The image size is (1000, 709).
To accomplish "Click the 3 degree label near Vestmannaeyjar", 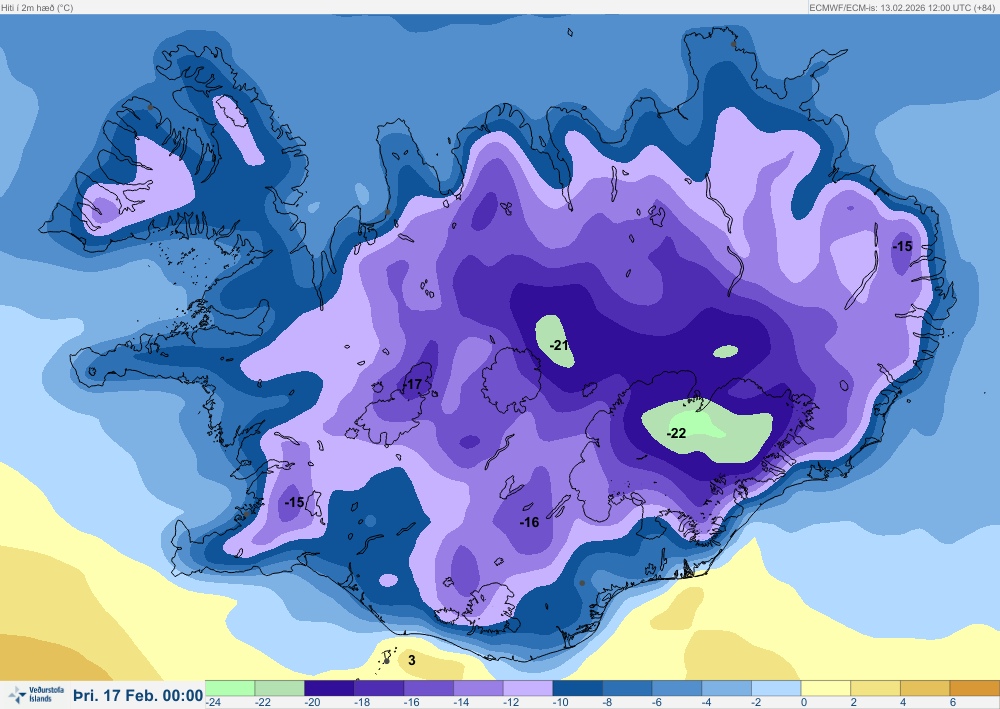I will (411, 660).
